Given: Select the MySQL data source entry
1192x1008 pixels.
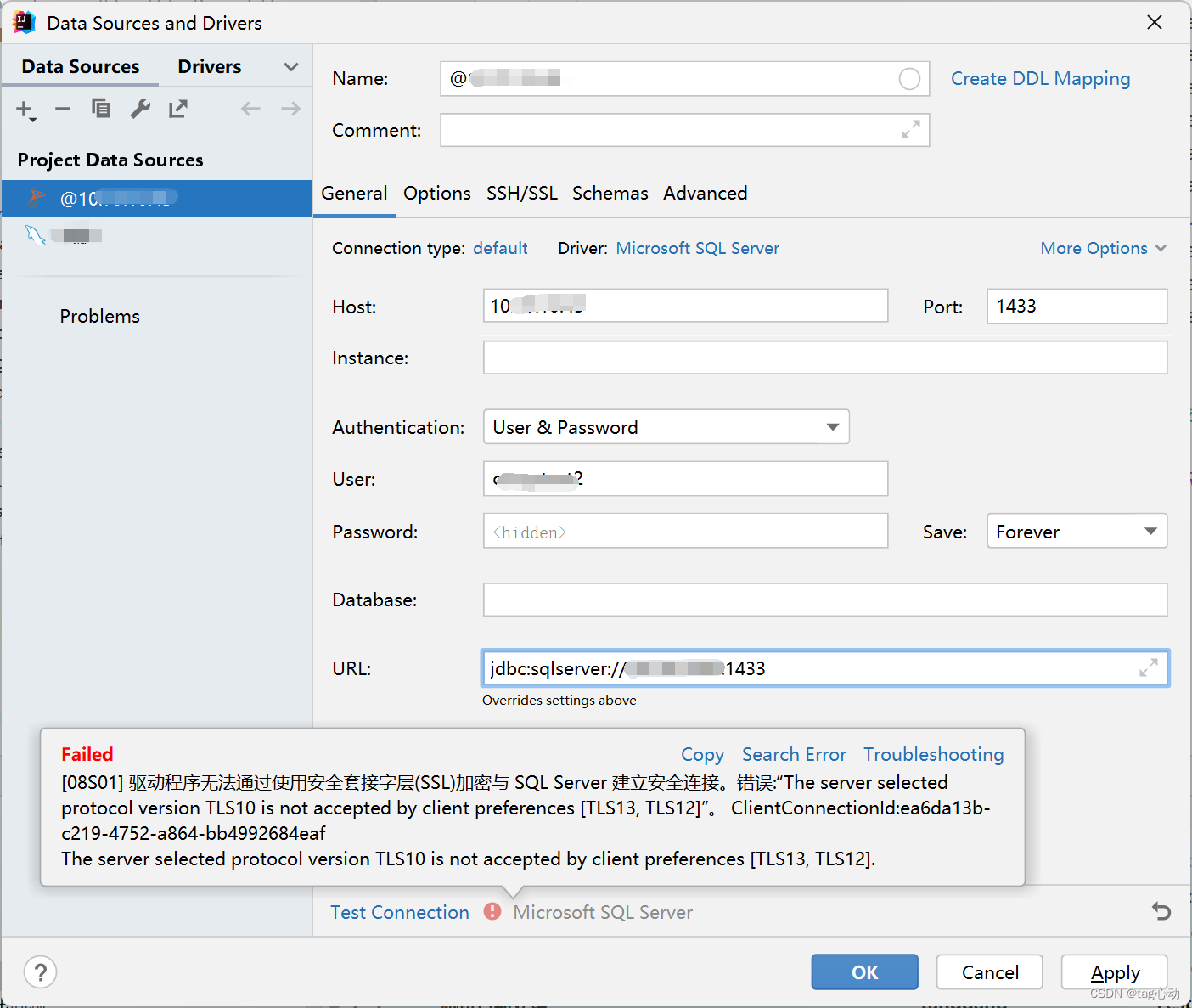Looking at the screenshot, I should point(157,235).
